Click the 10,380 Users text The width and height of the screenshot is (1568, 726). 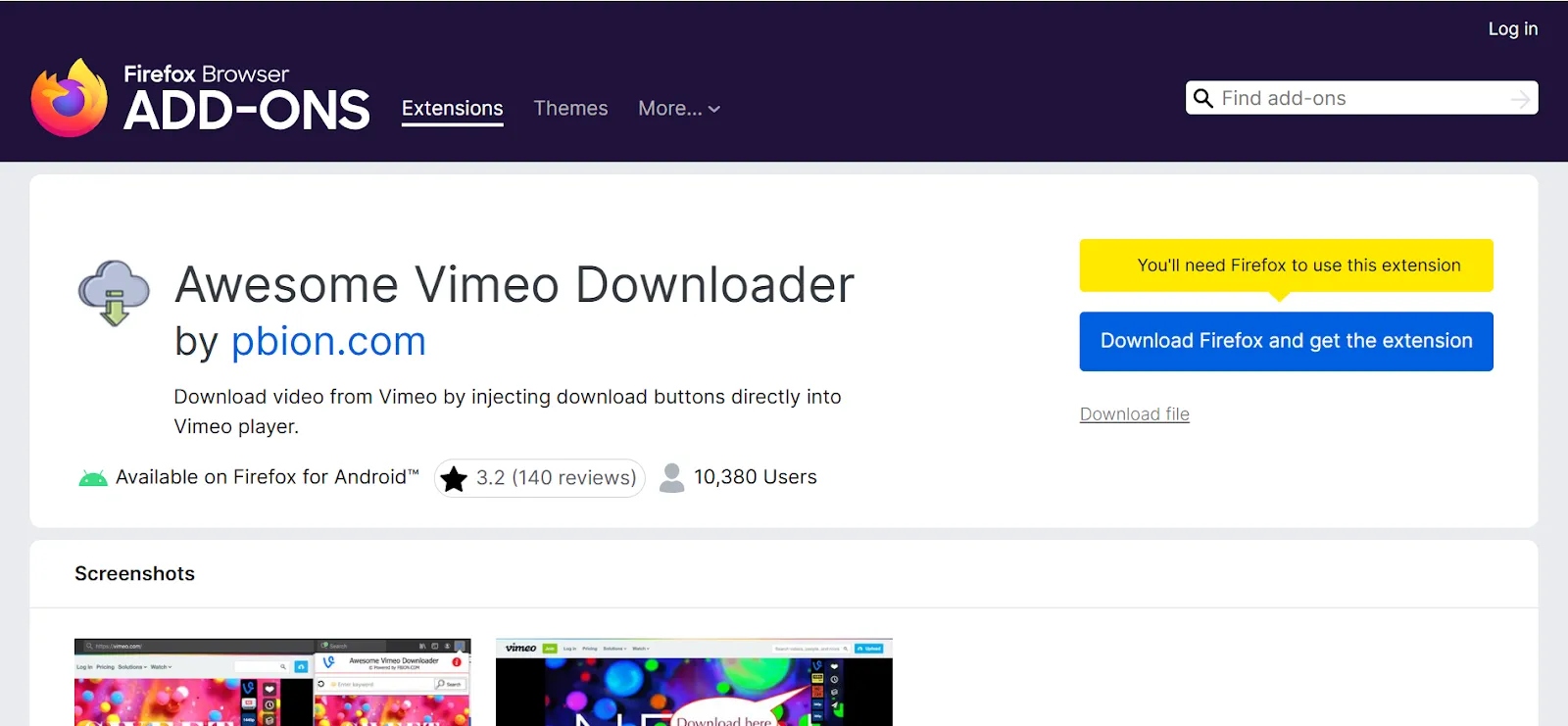(x=756, y=477)
